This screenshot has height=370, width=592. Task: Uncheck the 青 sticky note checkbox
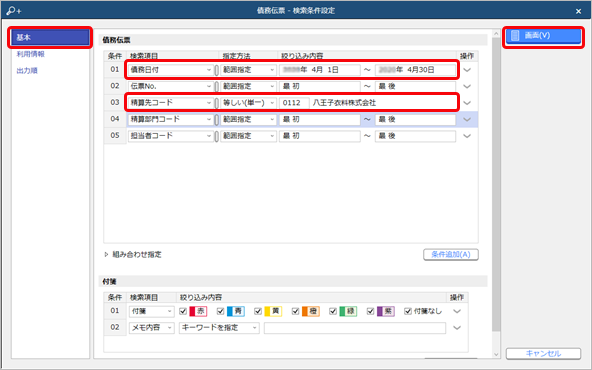tap(220, 311)
